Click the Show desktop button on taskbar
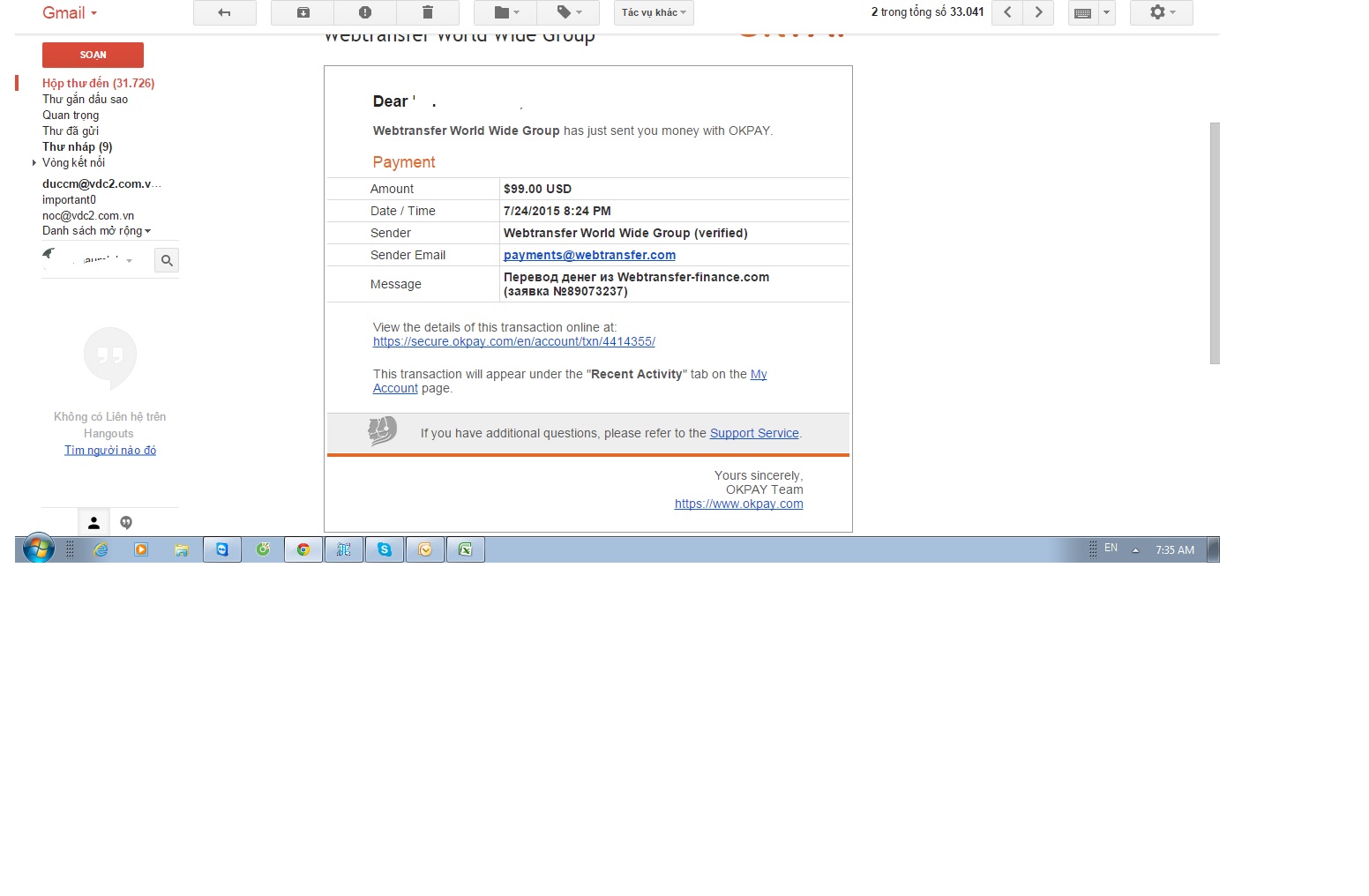This screenshot has width=1369, height=896. pyautogui.click(x=1214, y=549)
